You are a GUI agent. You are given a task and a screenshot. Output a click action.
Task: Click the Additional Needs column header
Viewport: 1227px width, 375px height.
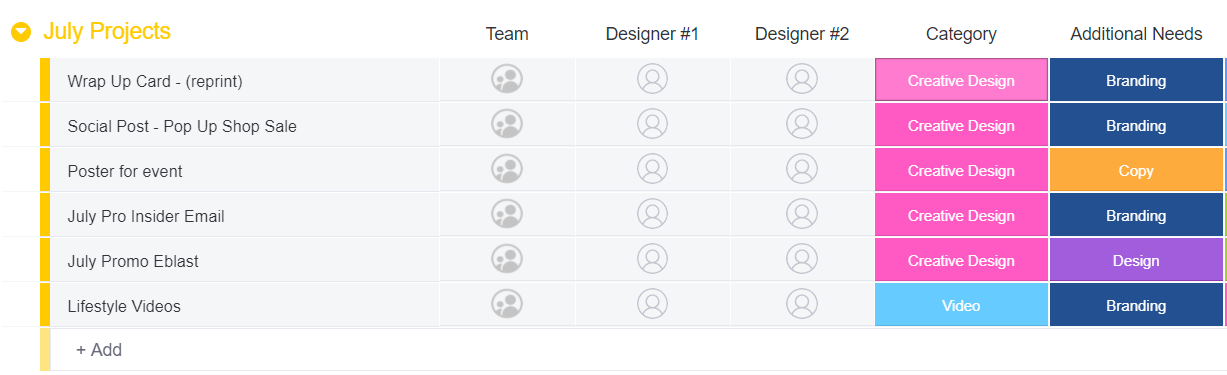[1136, 34]
